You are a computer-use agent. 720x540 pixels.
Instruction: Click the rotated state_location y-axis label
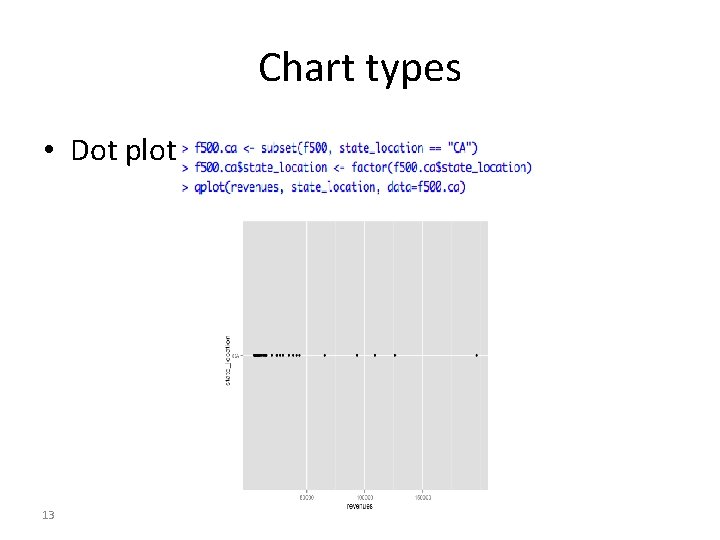pyautogui.click(x=228, y=360)
